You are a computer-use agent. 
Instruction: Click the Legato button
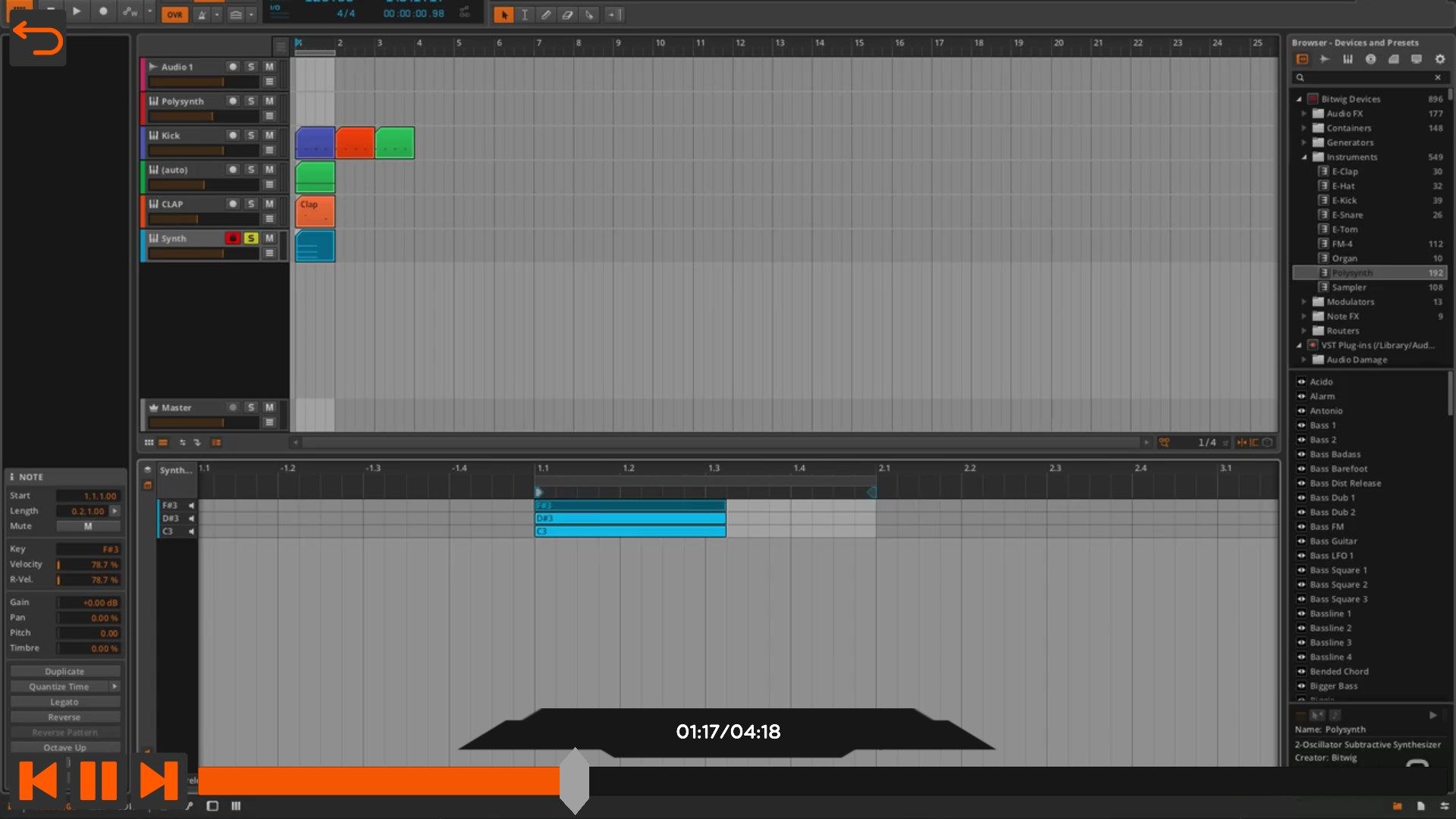coord(64,702)
